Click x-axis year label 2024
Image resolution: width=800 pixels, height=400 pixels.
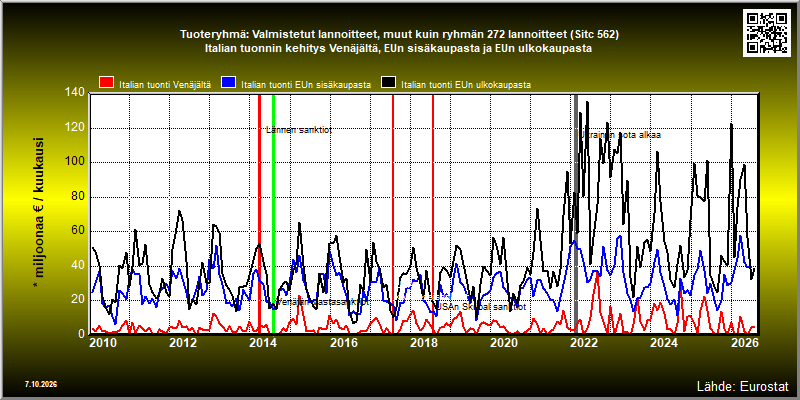point(664,343)
